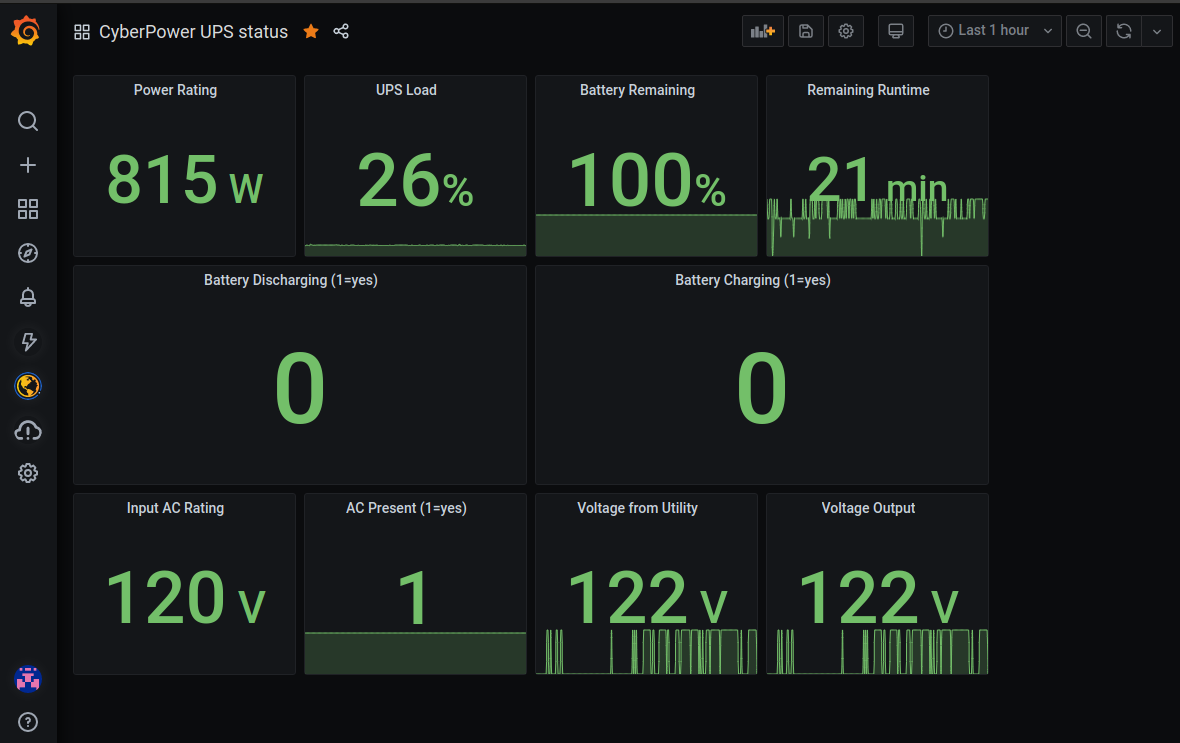The width and height of the screenshot is (1180, 743).
Task: Open the Help question mark icon
Action: coord(28,722)
